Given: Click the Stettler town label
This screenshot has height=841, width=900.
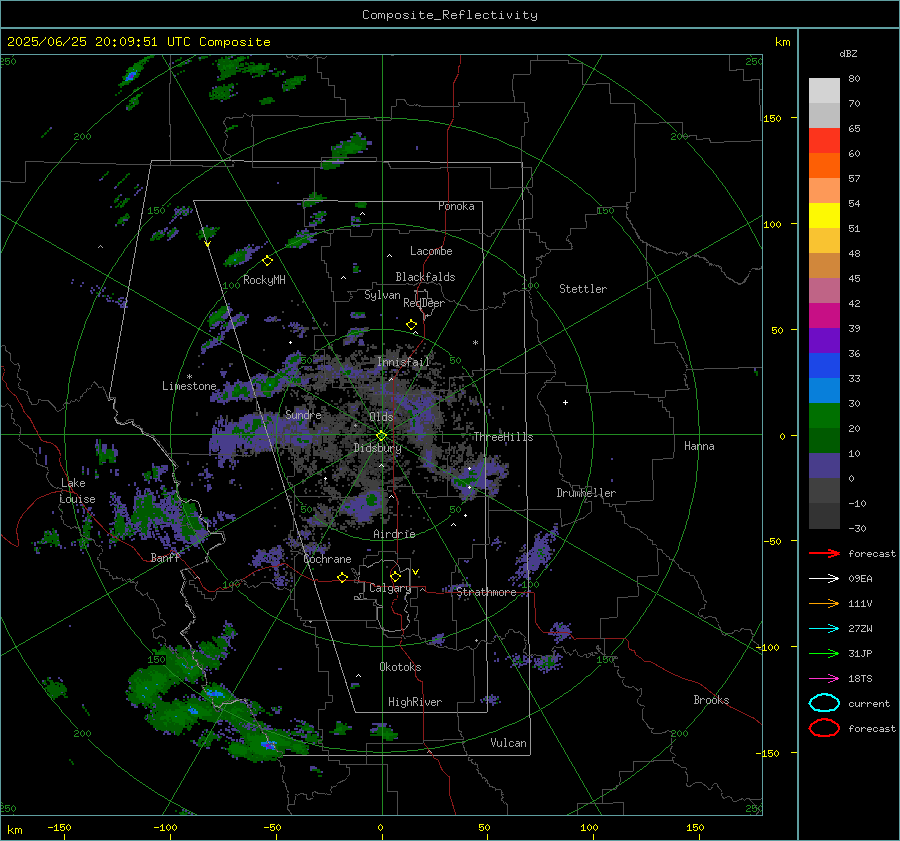Looking at the screenshot, I should [583, 289].
